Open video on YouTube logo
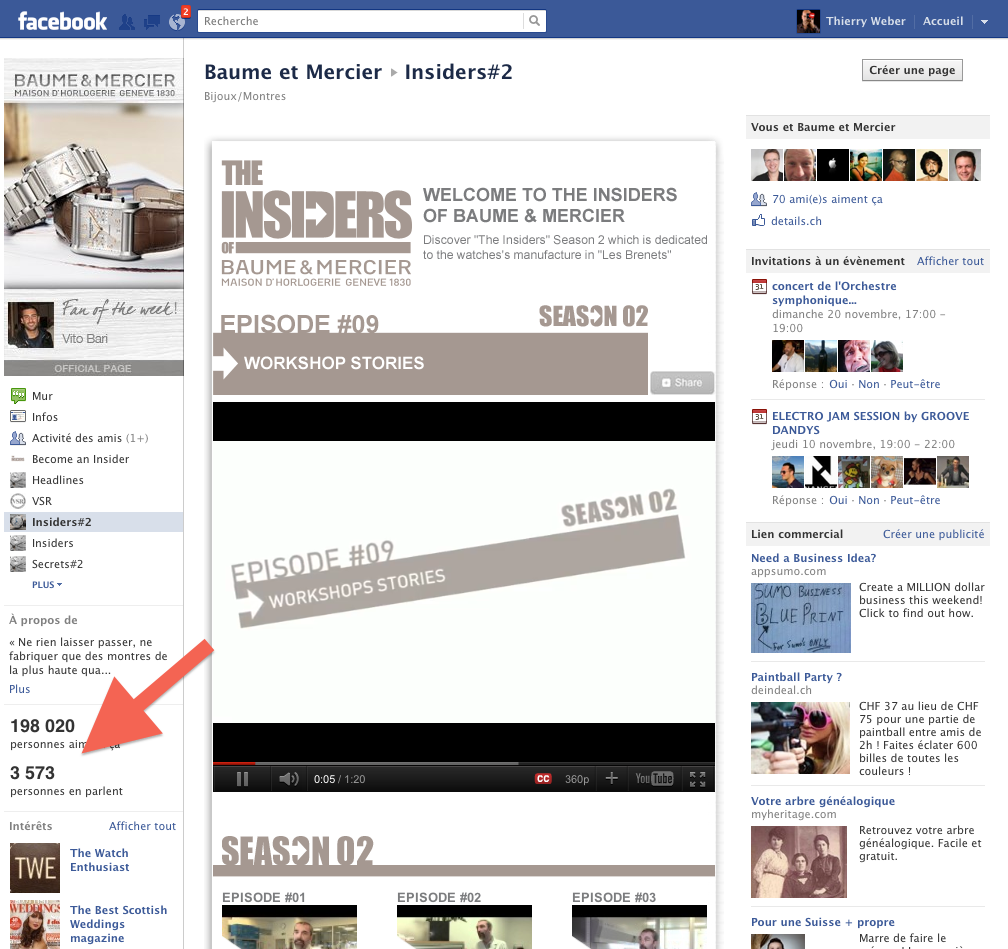Image resolution: width=1008 pixels, height=949 pixels. pyautogui.click(x=654, y=779)
